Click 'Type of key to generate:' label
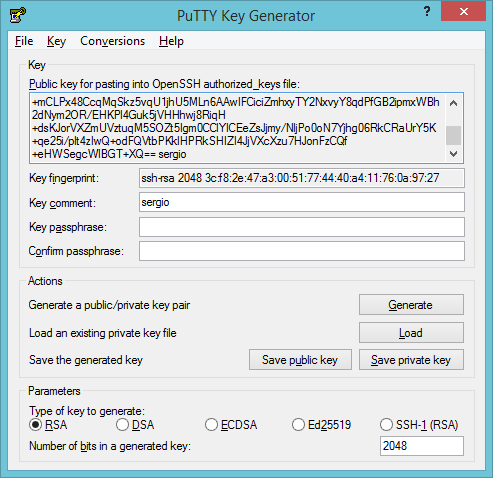The image size is (493, 478). coord(87,411)
